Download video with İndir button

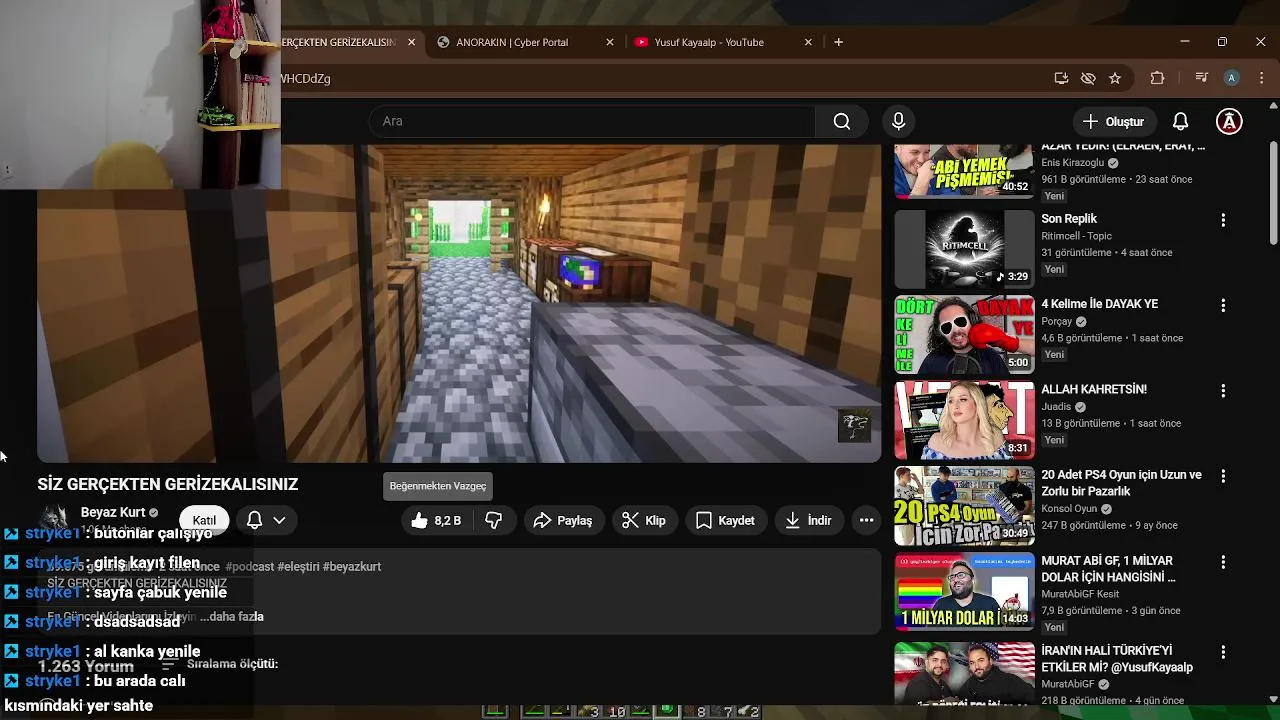pyautogui.click(x=808, y=520)
